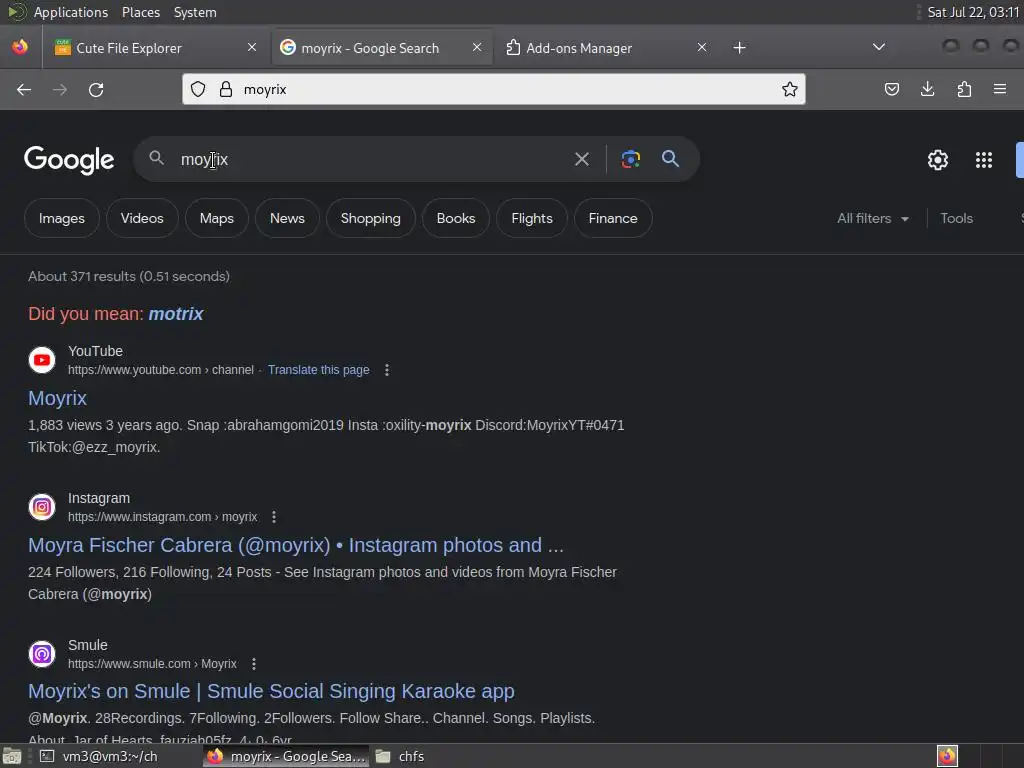Click the Firefox view icon at tab bar start
The height and width of the screenshot is (768, 1024).
pyautogui.click(x=20, y=48)
